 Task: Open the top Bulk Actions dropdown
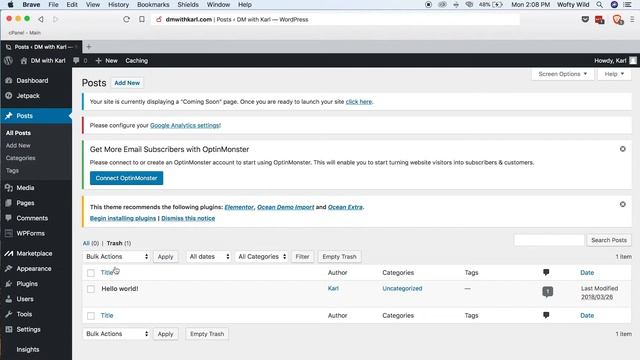117,256
